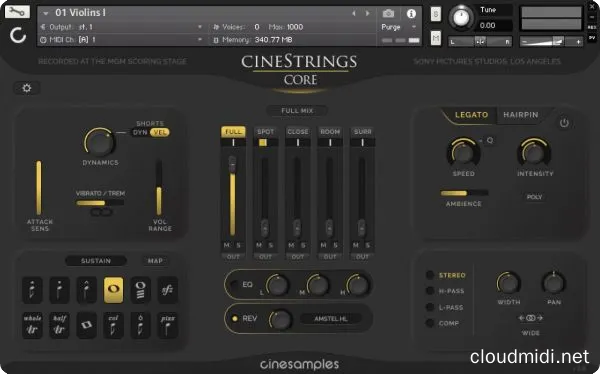Toggle the REV reverb LED
The width and height of the screenshot is (600, 374).
[x=235, y=318]
